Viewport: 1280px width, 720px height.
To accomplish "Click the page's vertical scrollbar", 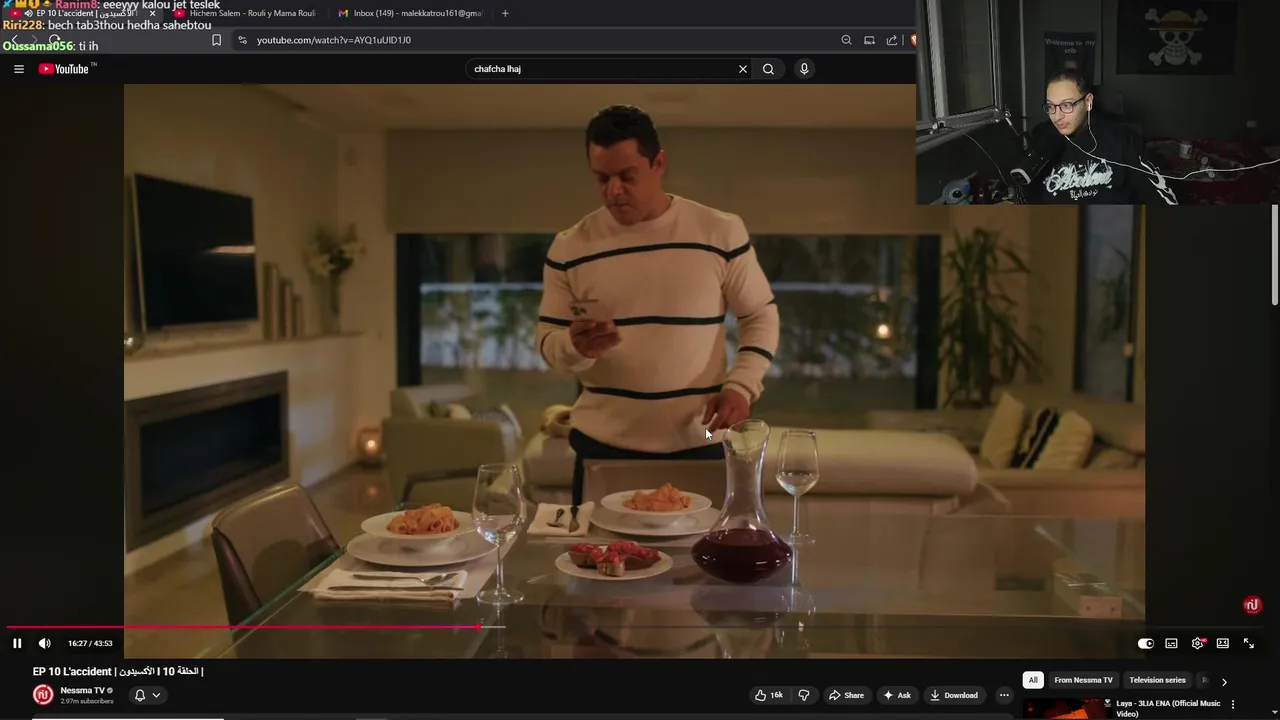I will coord(1275,255).
